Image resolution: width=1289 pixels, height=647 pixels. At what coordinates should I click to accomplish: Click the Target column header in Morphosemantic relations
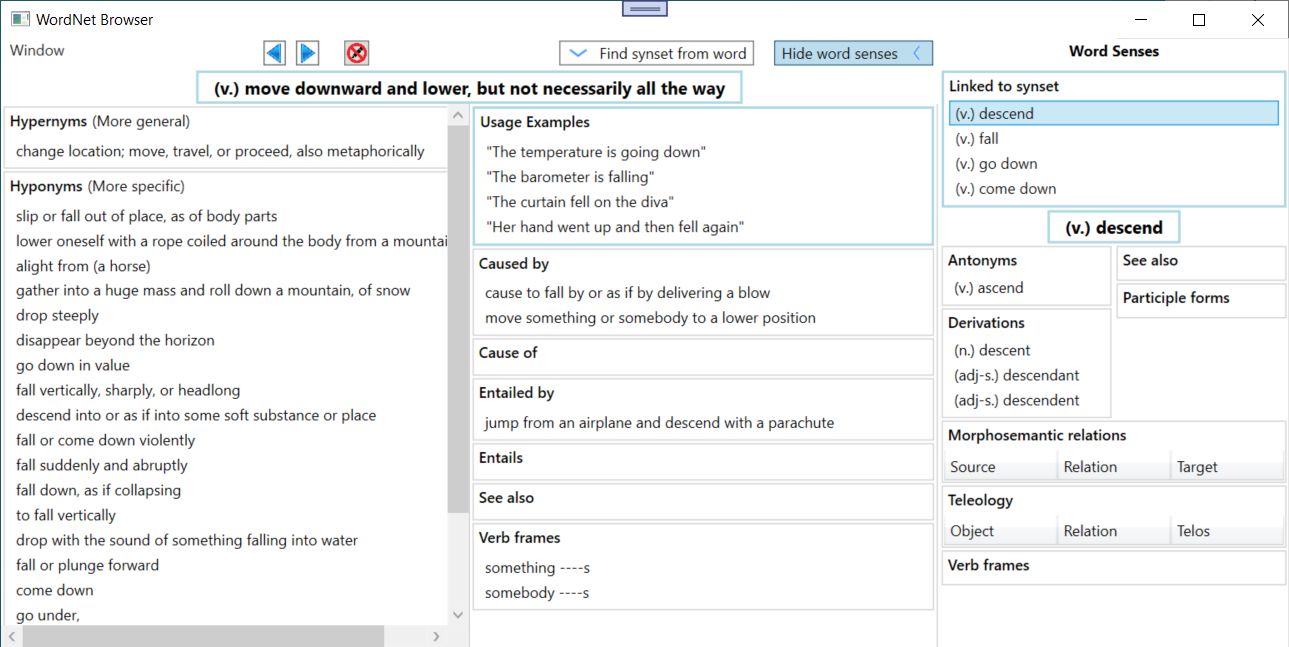coord(1227,467)
